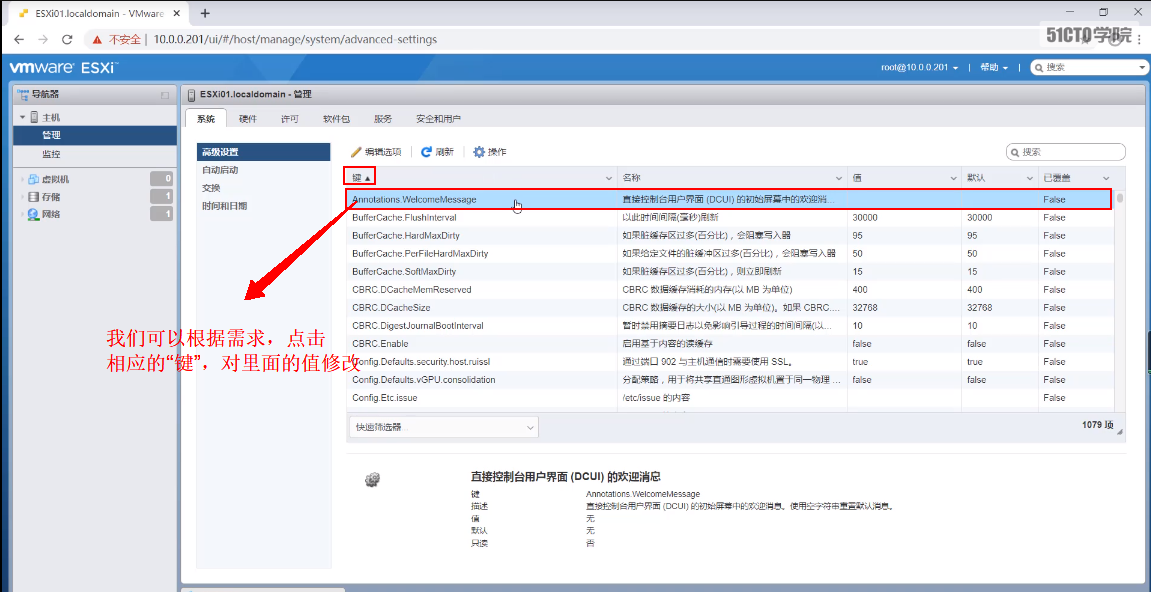Open the Key column dropdown arrow
The image size is (1151, 592).
[x=609, y=178]
